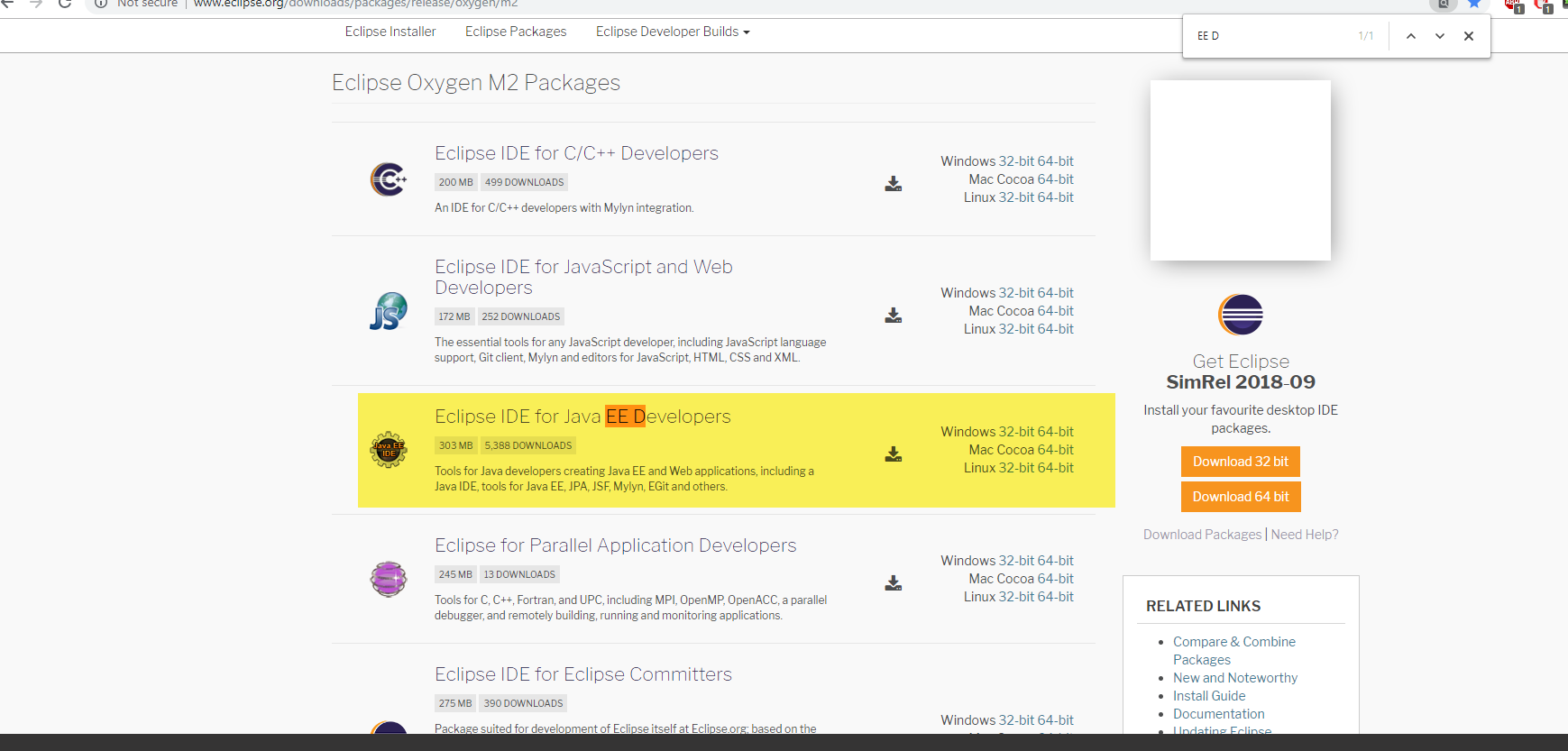Download C/C++ Windows 64-bit
Viewport: 1568px width, 751px height.
click(1056, 161)
